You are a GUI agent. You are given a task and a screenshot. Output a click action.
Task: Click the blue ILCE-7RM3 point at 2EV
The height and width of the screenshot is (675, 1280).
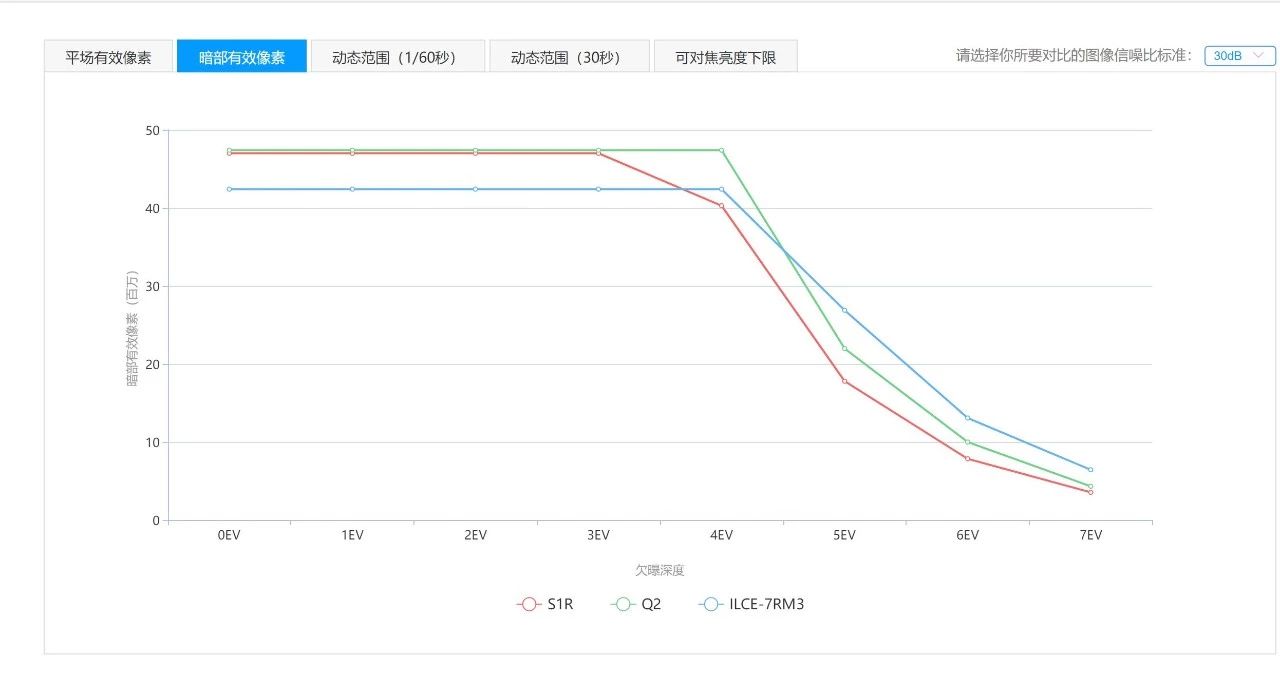[x=475, y=189]
